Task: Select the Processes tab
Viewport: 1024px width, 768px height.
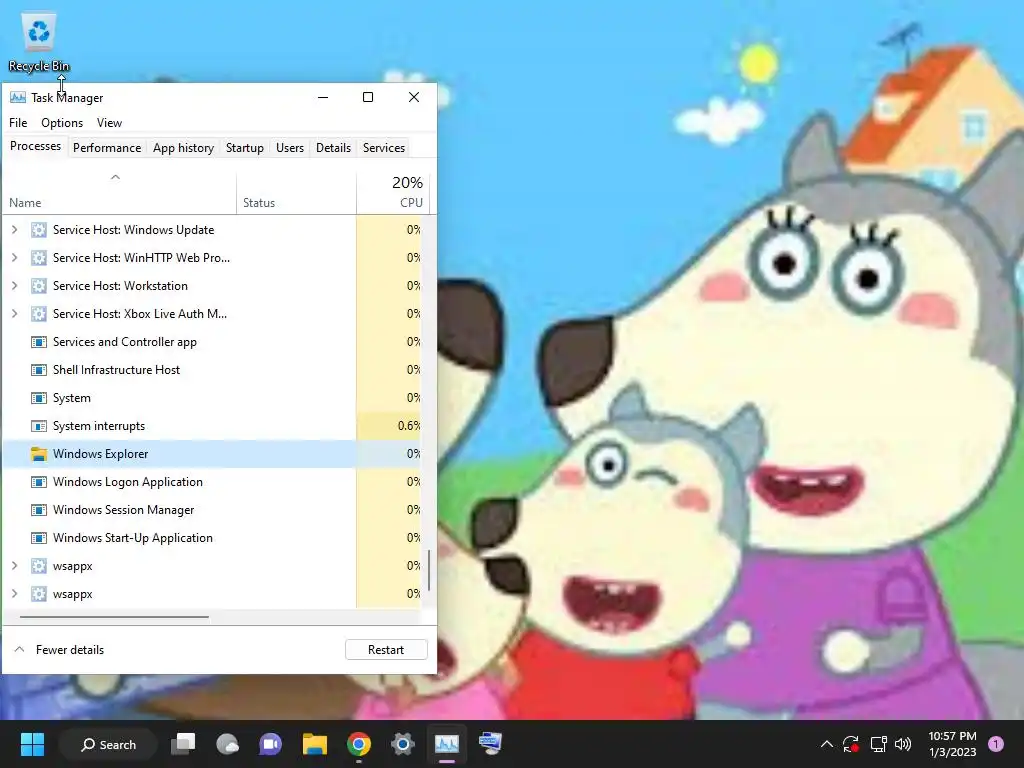Action: click(35, 146)
